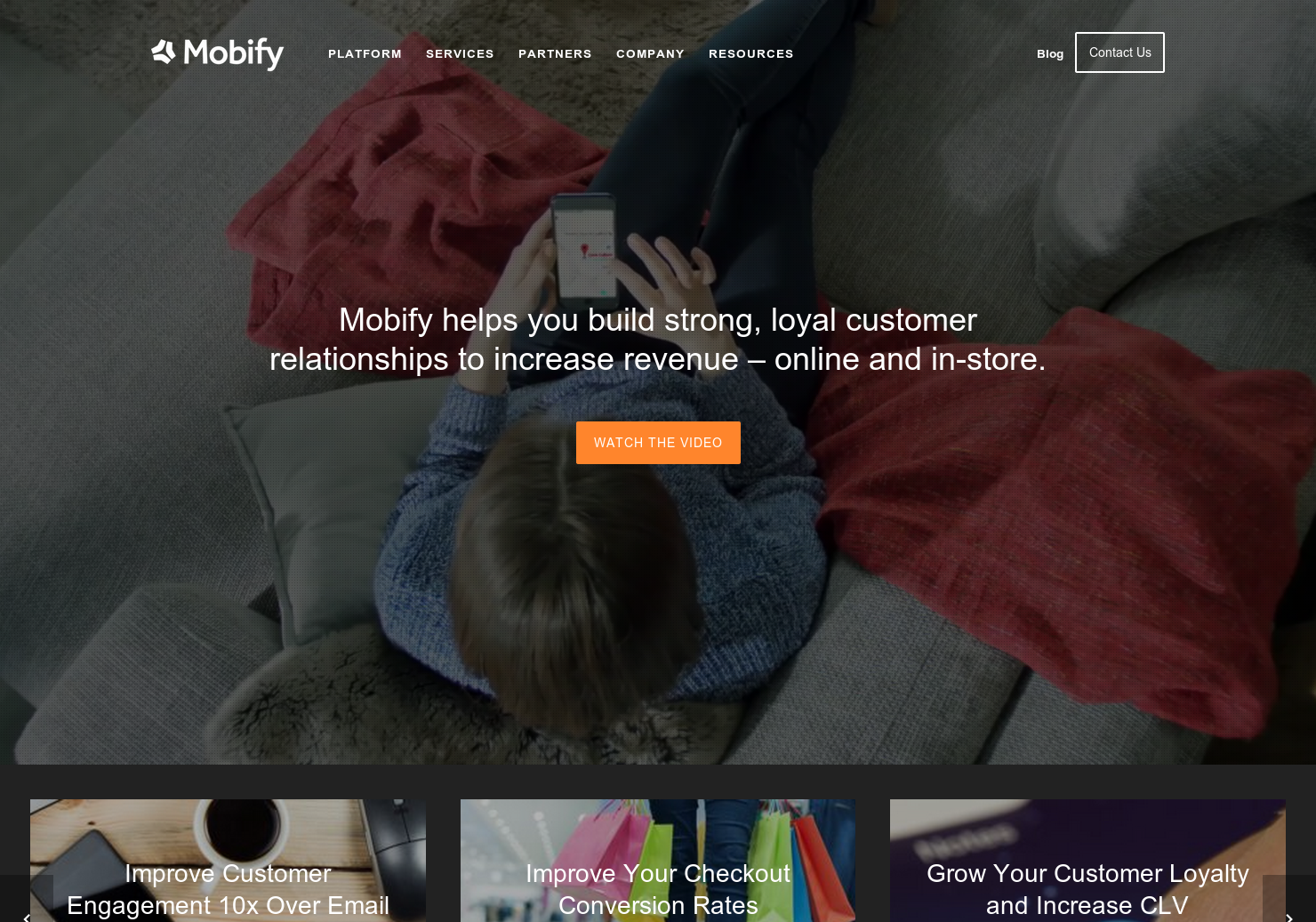Open Improve Your Checkout Conversion Rates card
Image resolution: width=1316 pixels, height=922 pixels.
pyautogui.click(x=658, y=889)
